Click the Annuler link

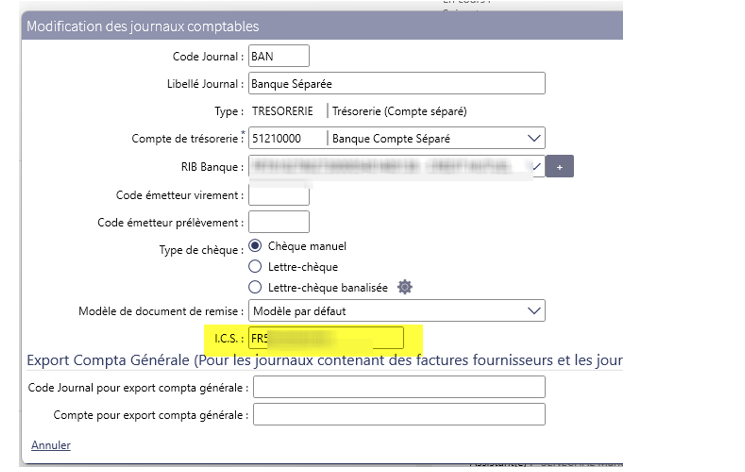point(51,445)
